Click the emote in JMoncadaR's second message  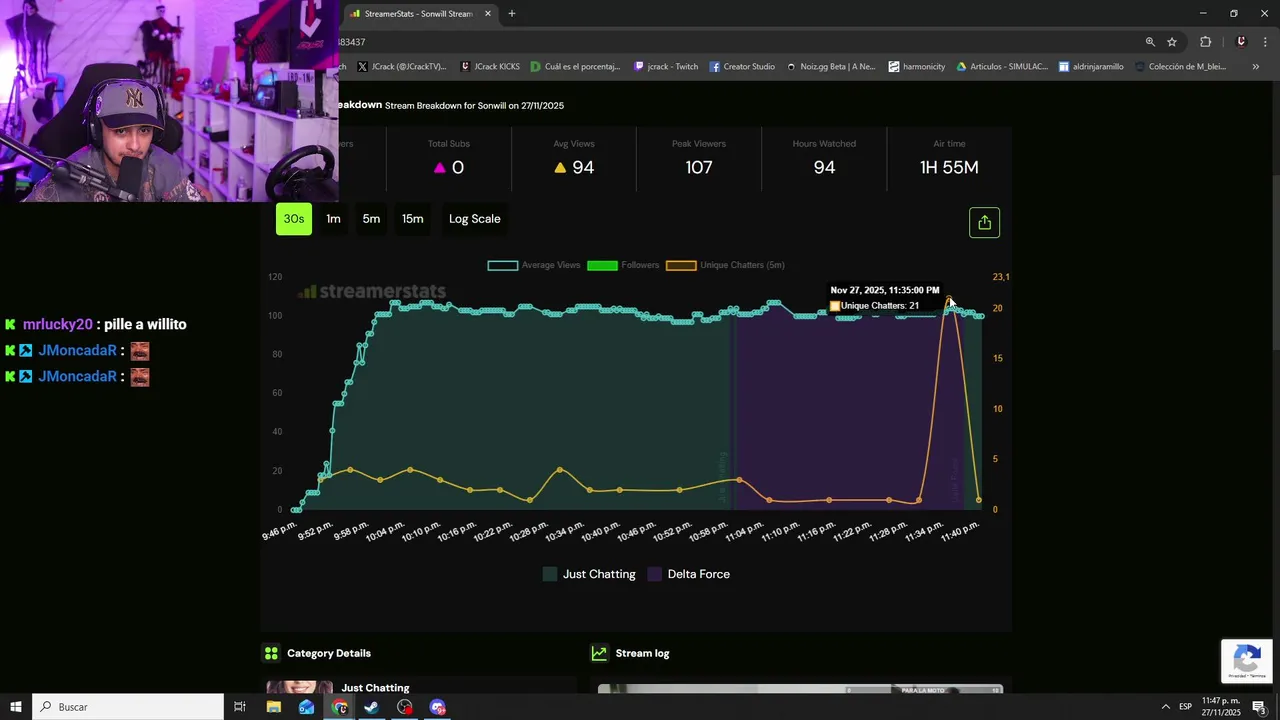point(140,377)
